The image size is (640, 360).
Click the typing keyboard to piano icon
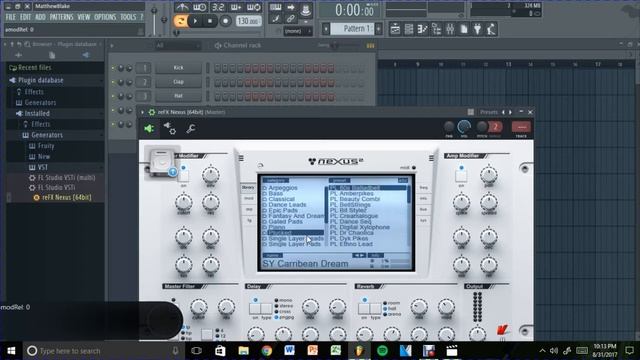[276, 7]
